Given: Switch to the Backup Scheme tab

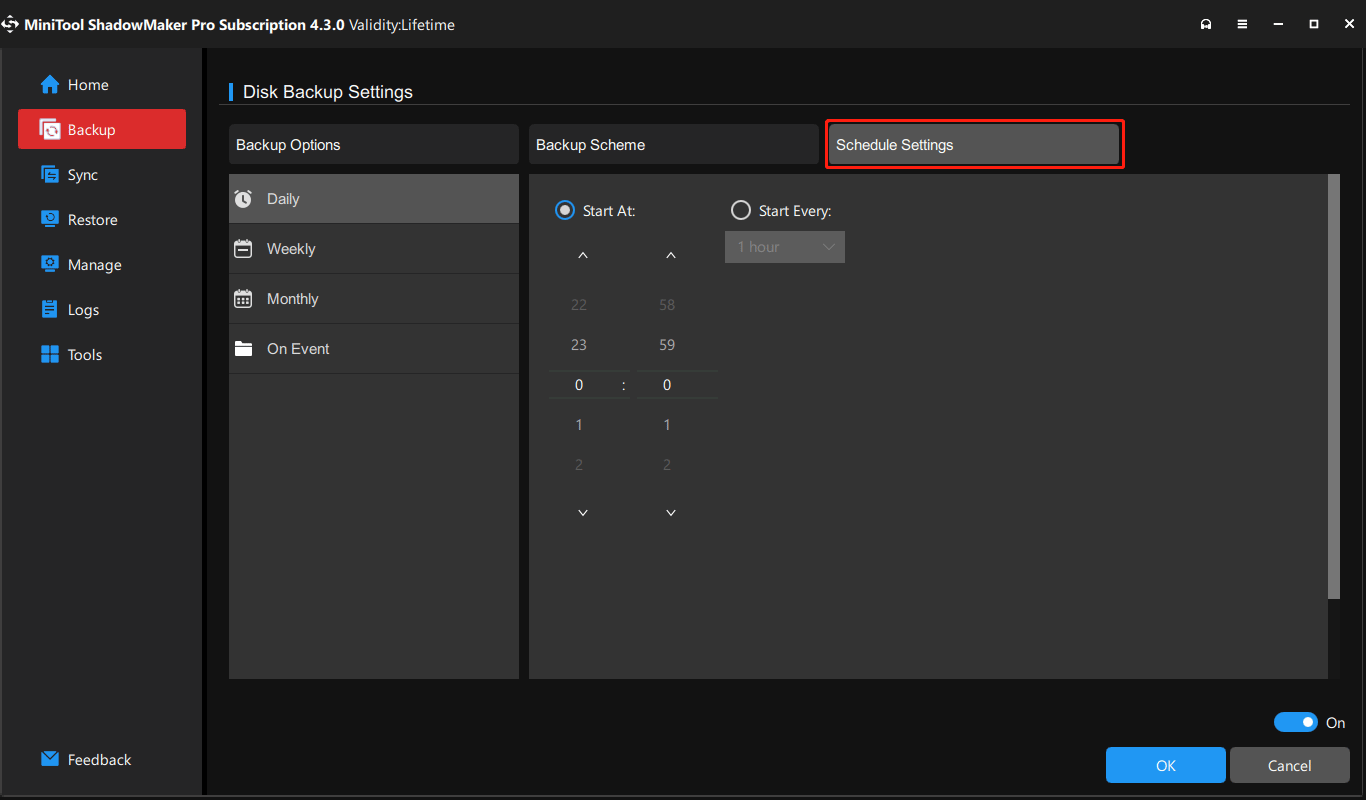Looking at the screenshot, I should pos(674,144).
